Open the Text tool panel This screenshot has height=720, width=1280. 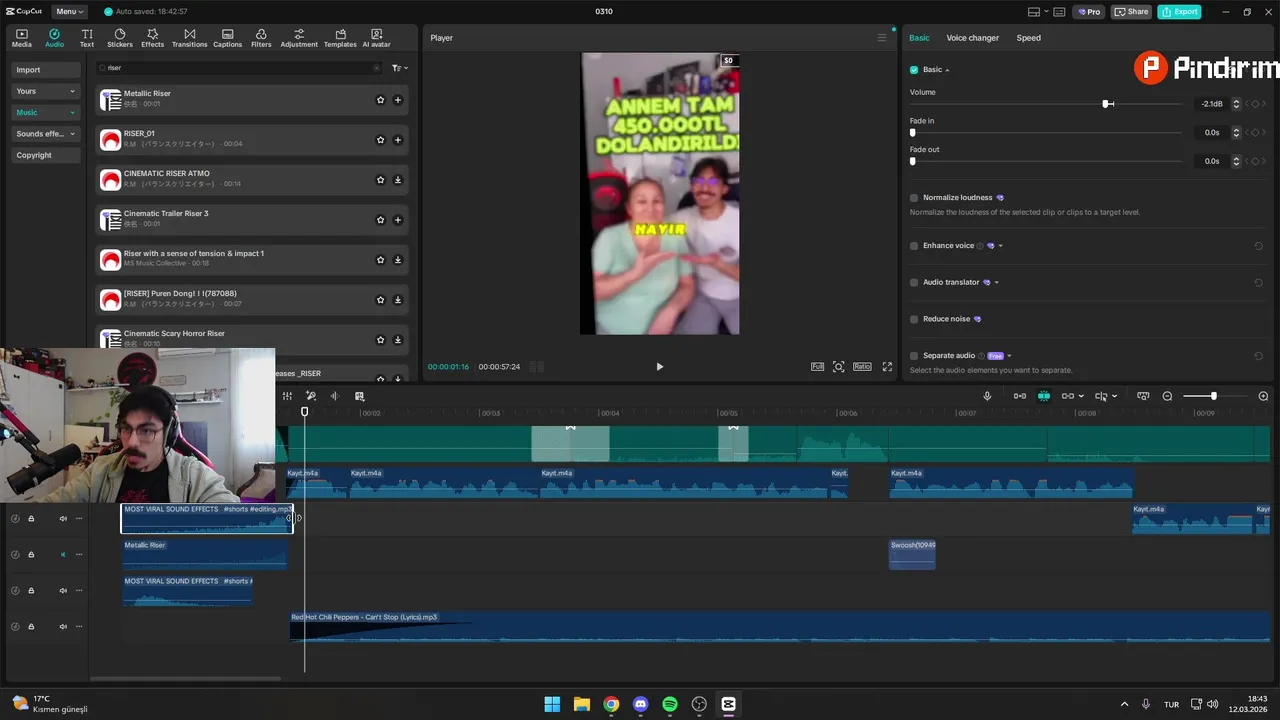click(x=87, y=38)
